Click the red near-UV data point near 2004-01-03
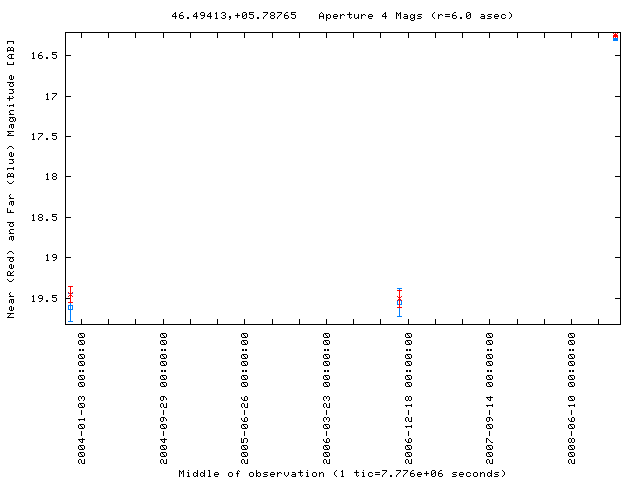Screen dimensions: 640x480 pos(71,294)
